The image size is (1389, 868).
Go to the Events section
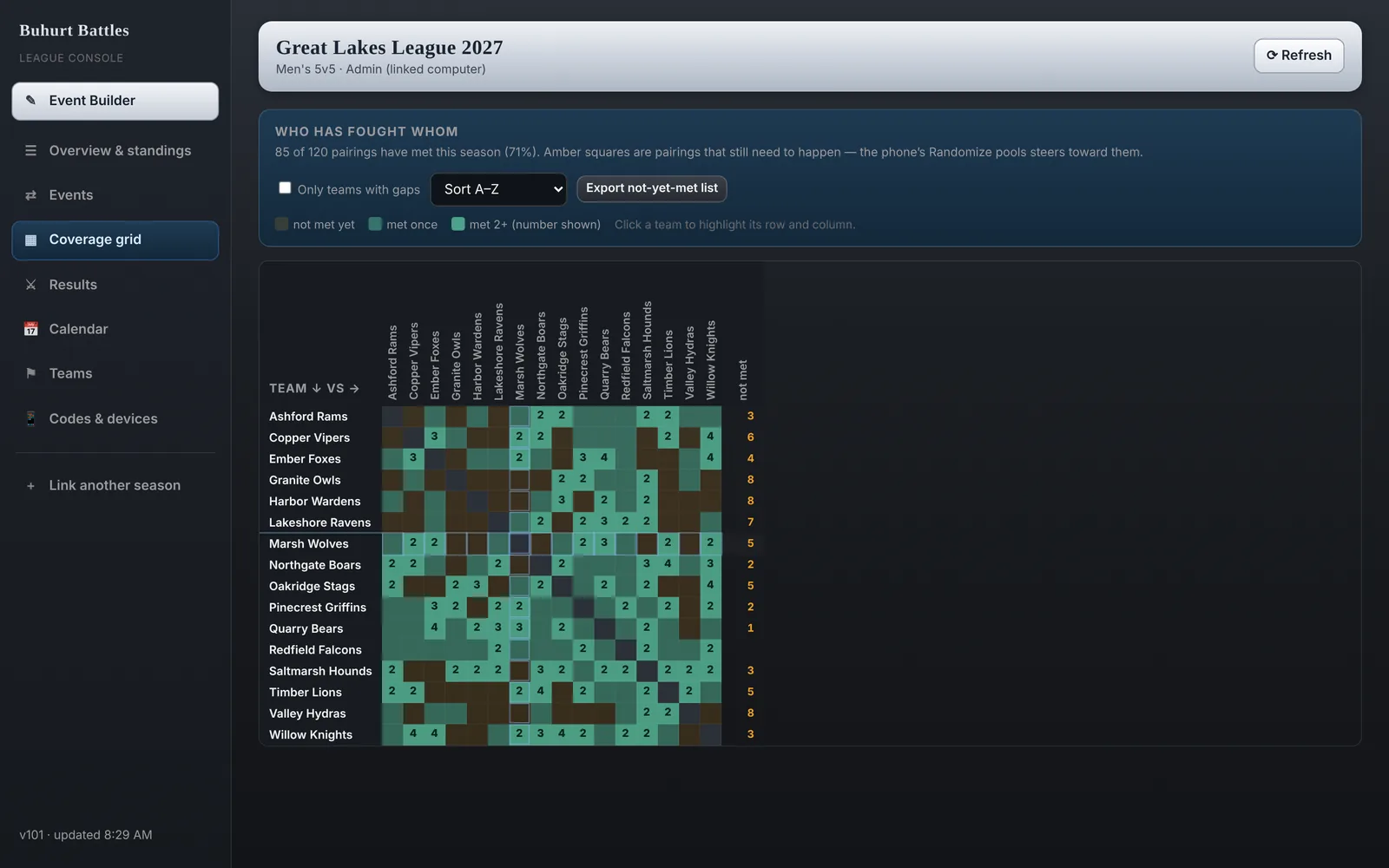[x=115, y=195]
